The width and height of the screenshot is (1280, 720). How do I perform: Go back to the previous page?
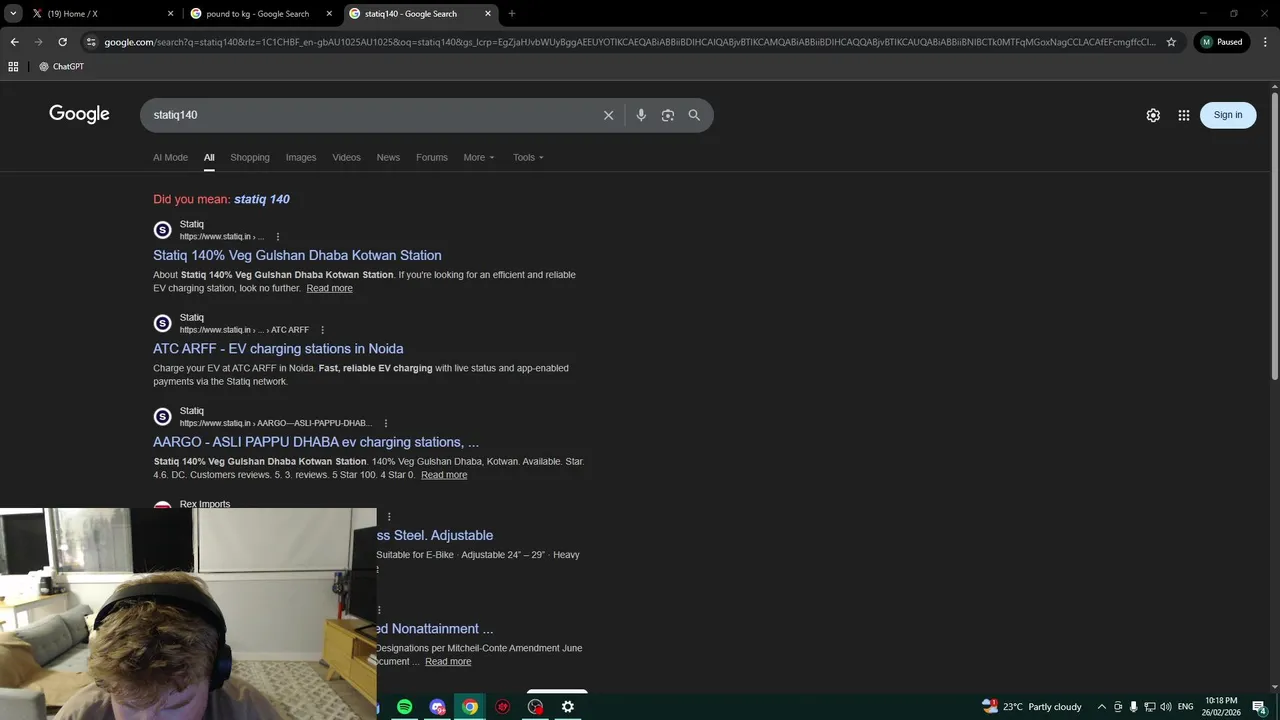[x=14, y=42]
